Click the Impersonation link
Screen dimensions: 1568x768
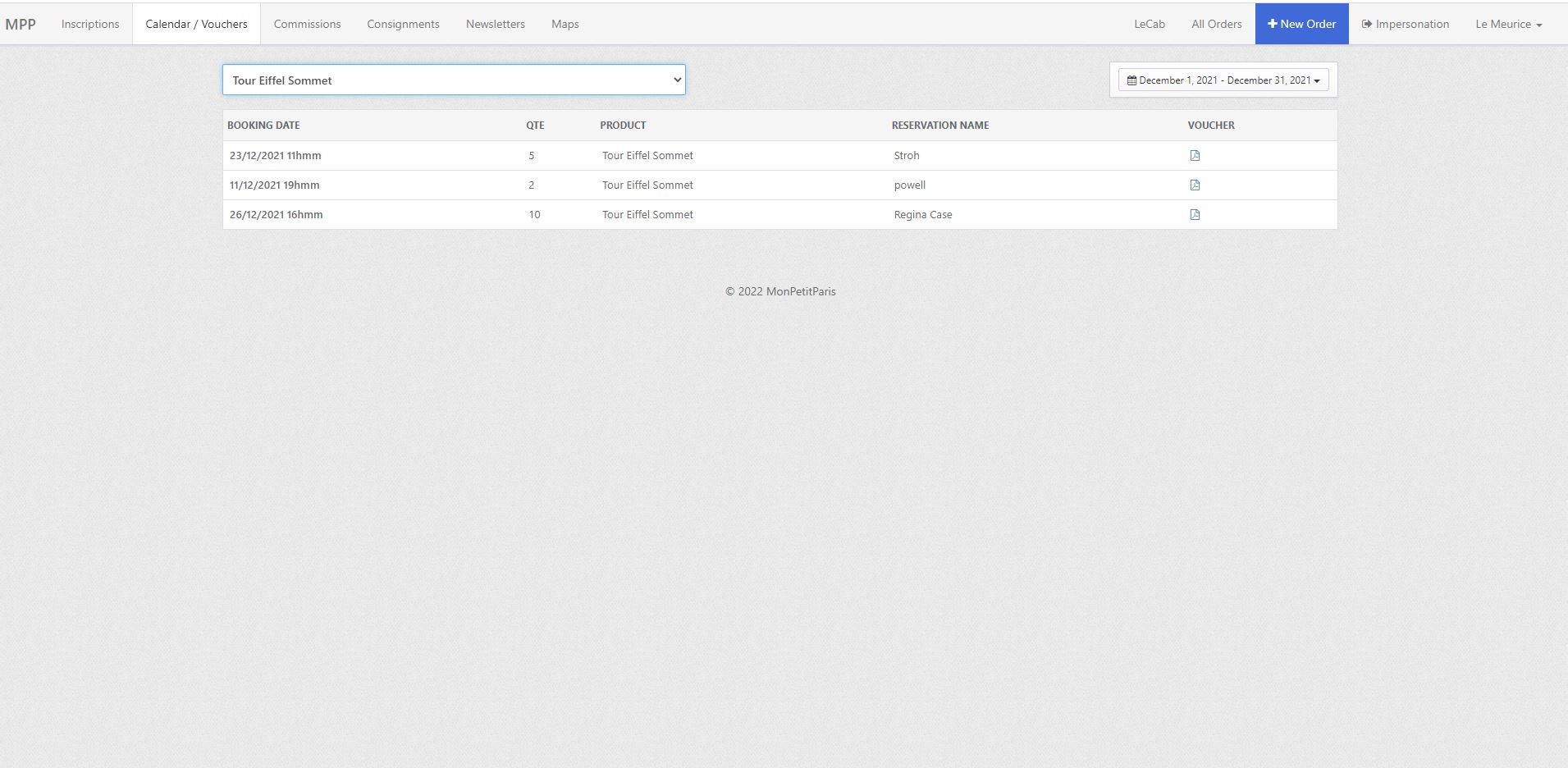coord(1405,24)
